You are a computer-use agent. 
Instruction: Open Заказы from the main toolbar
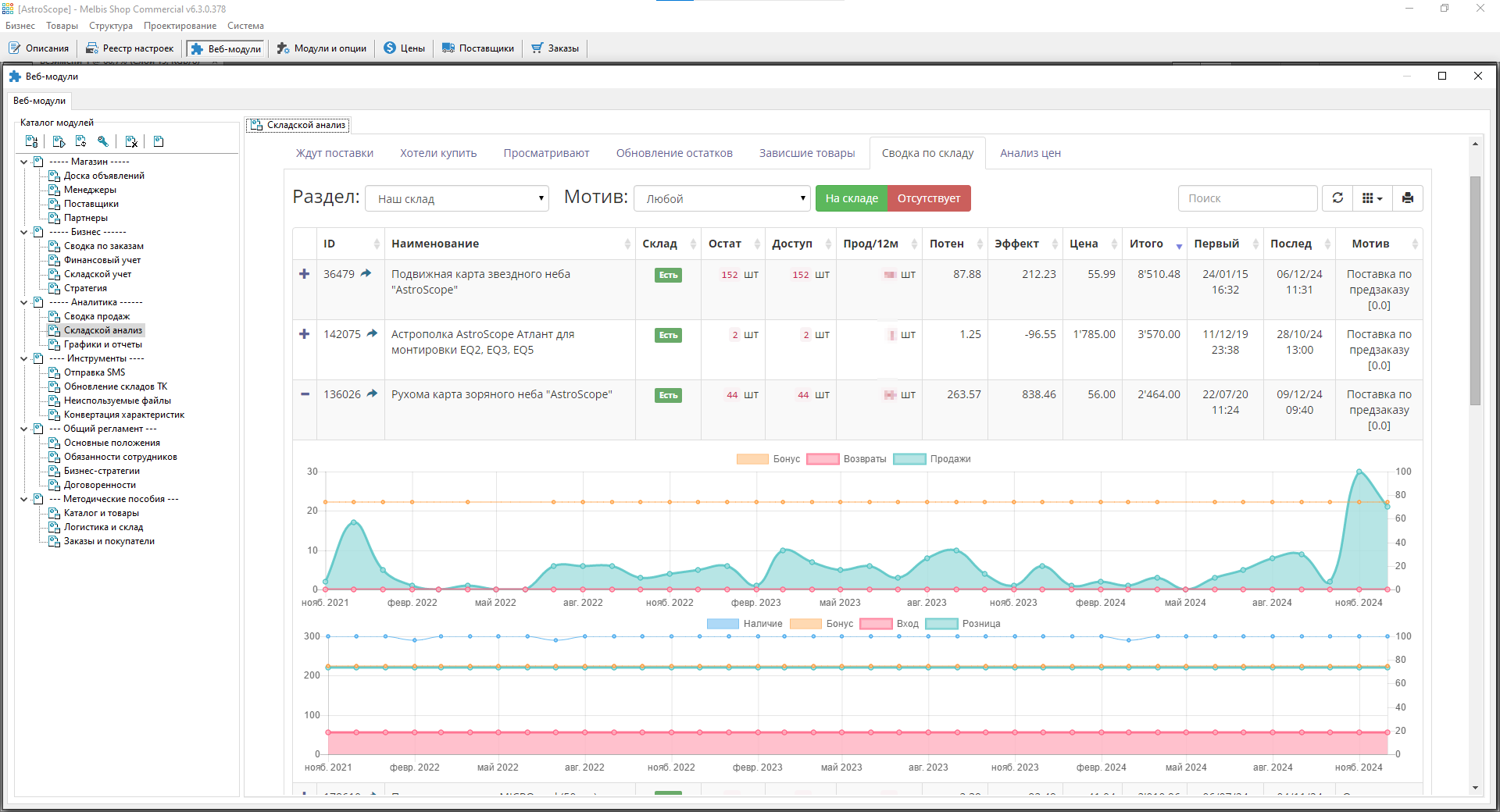tap(555, 48)
